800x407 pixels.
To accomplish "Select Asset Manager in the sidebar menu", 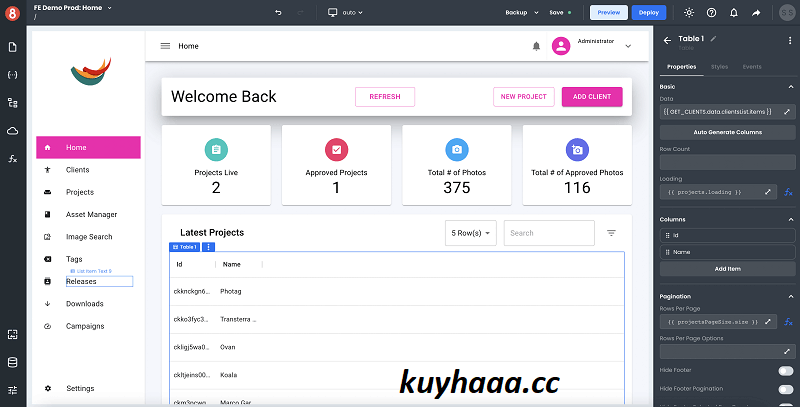I will point(88,215).
